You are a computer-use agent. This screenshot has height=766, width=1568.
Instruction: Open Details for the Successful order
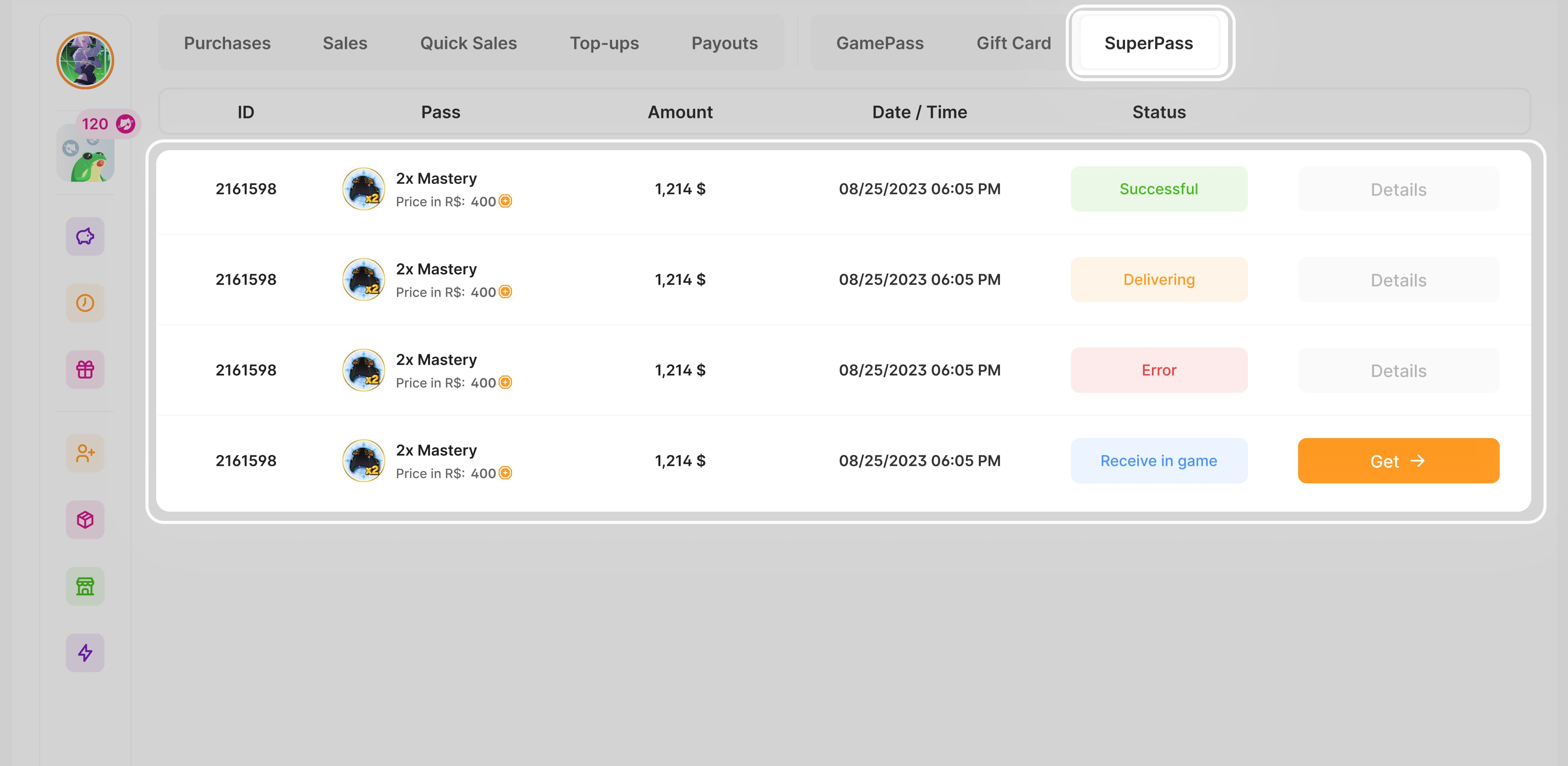(1398, 189)
